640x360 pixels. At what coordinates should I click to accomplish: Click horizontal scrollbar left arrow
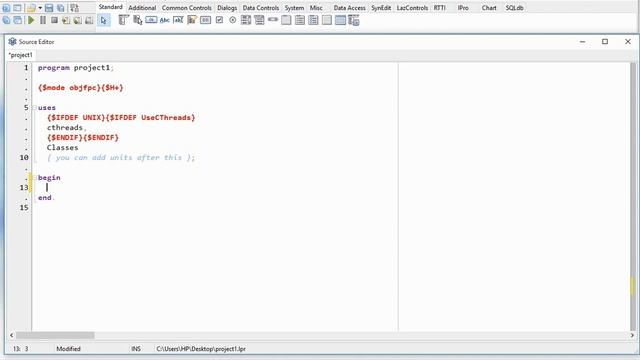(11, 335)
